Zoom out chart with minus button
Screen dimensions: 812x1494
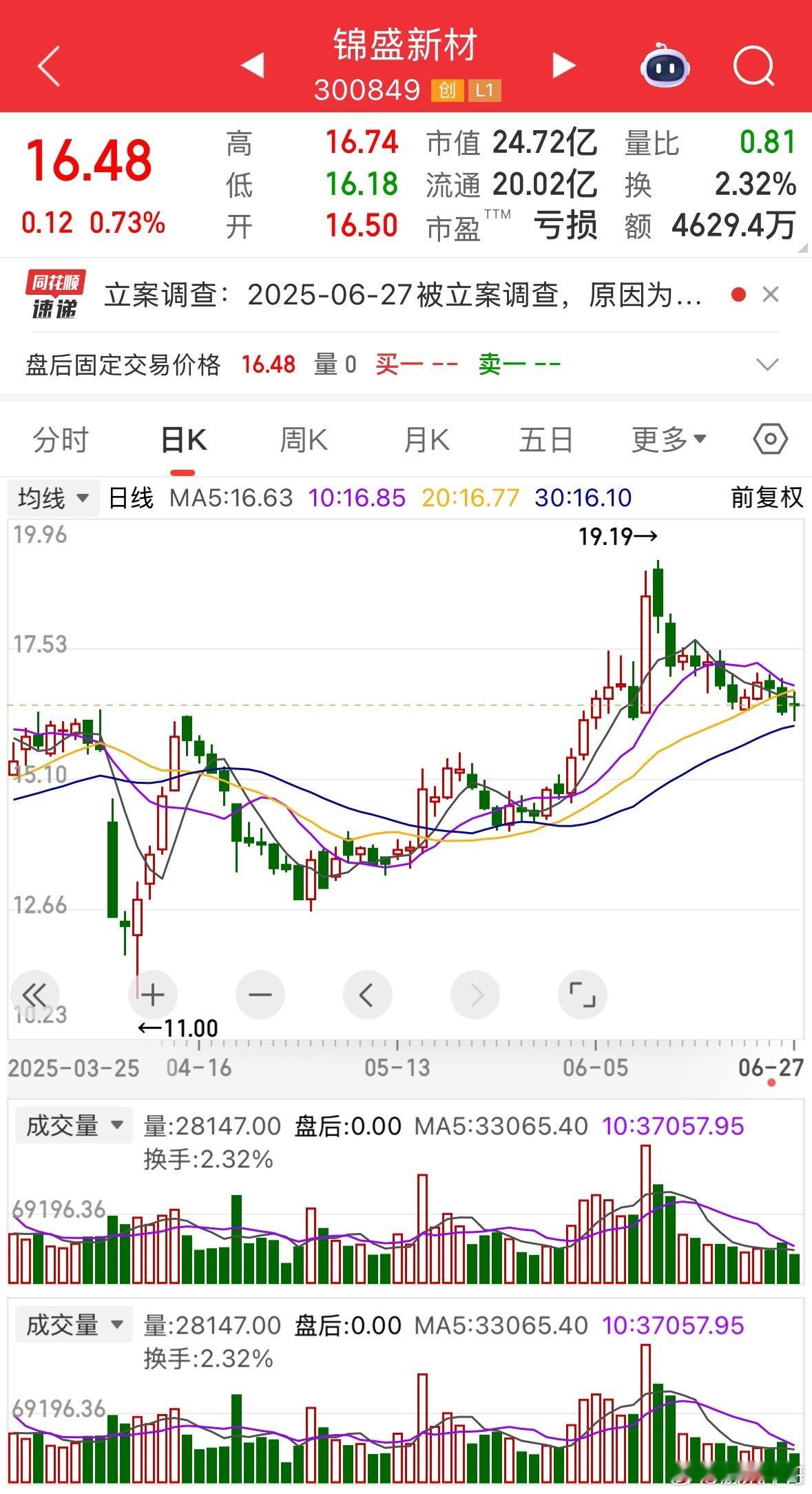[x=260, y=995]
